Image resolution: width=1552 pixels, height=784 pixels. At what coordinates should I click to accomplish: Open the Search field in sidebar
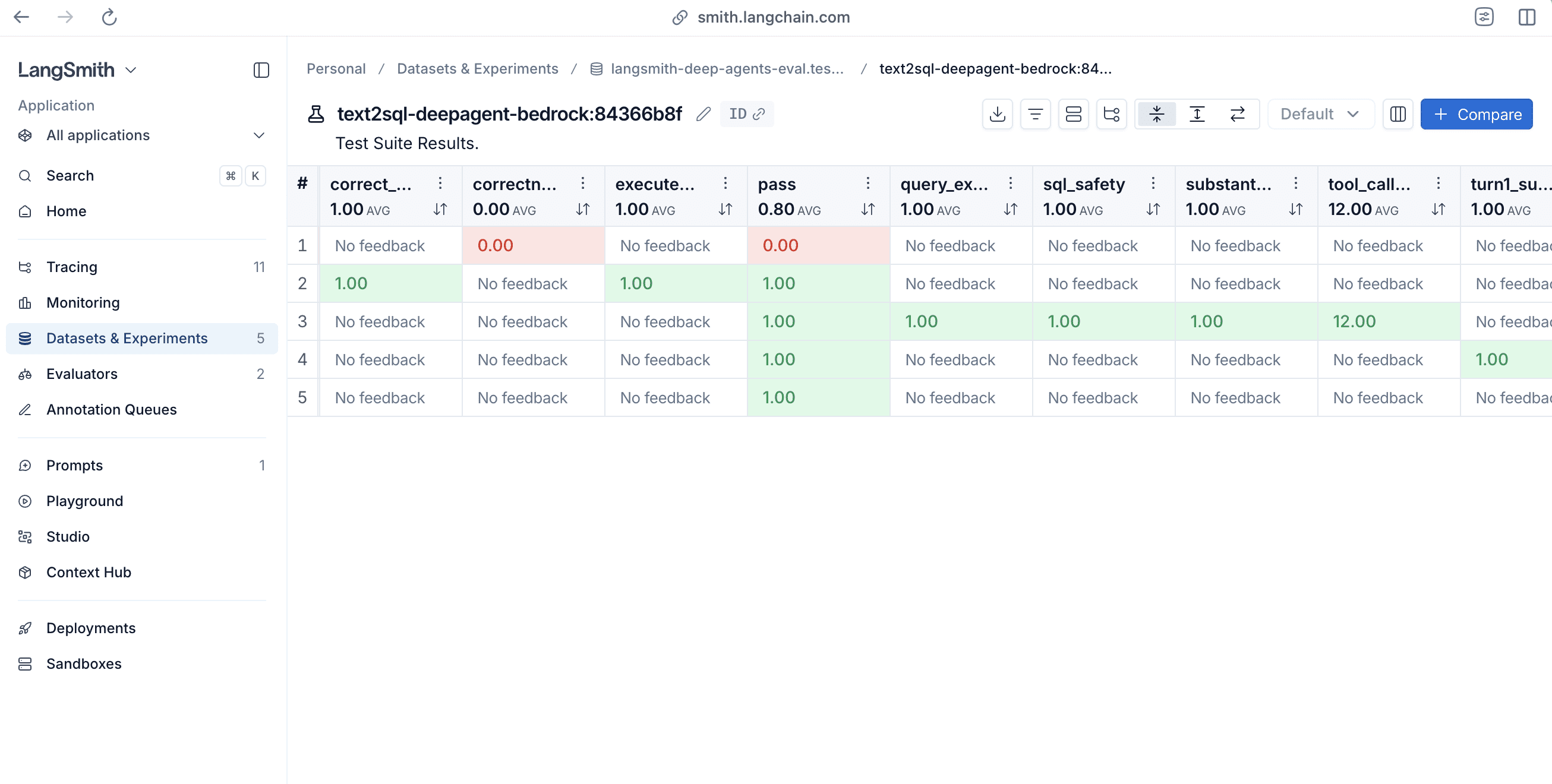(141, 176)
